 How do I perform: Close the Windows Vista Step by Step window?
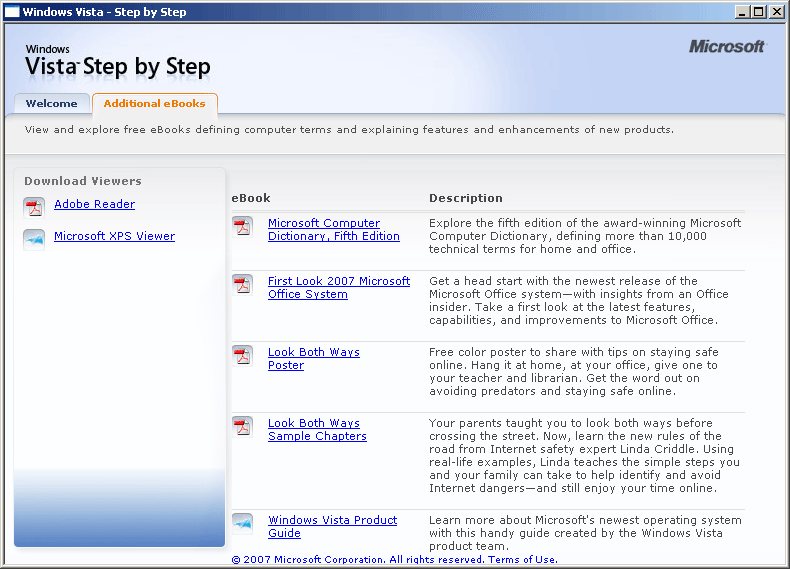click(776, 12)
